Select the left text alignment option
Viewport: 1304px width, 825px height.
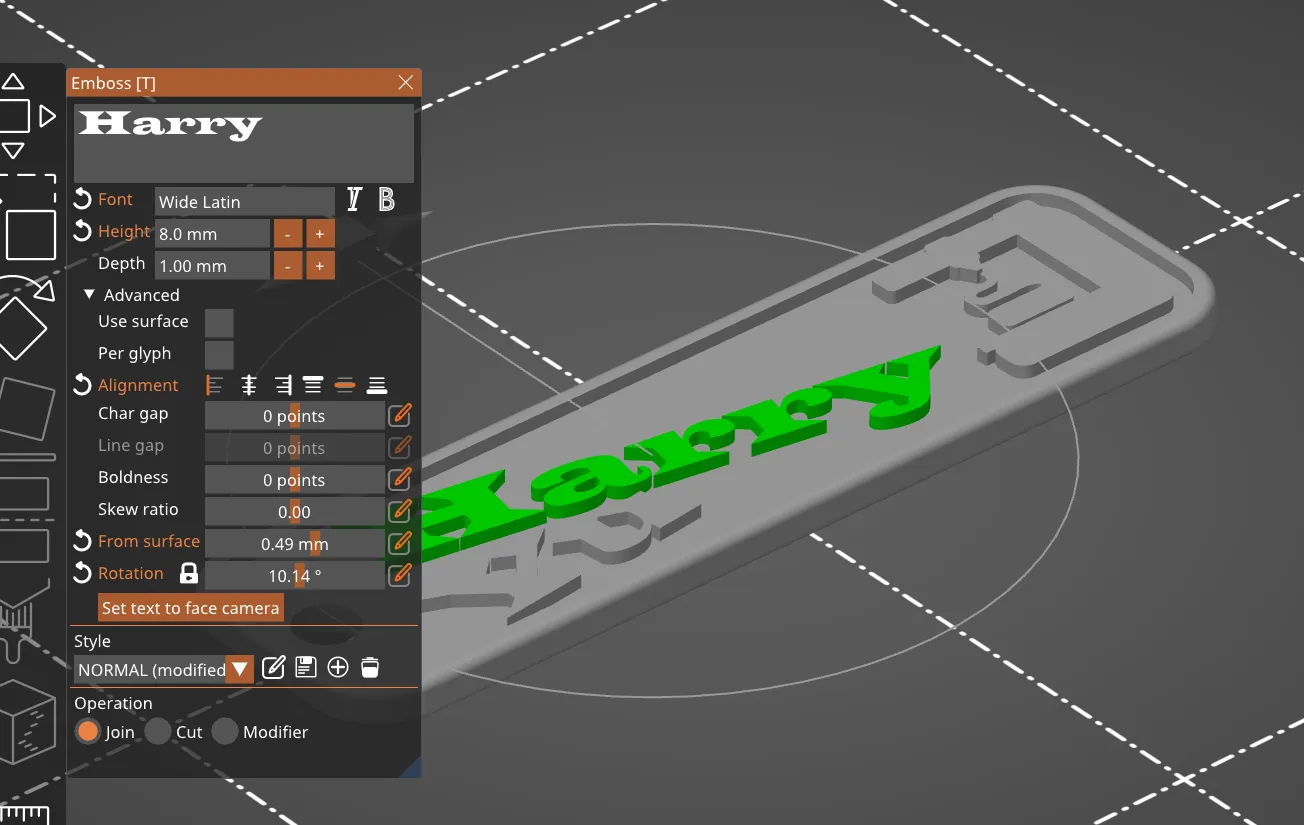tap(215, 384)
